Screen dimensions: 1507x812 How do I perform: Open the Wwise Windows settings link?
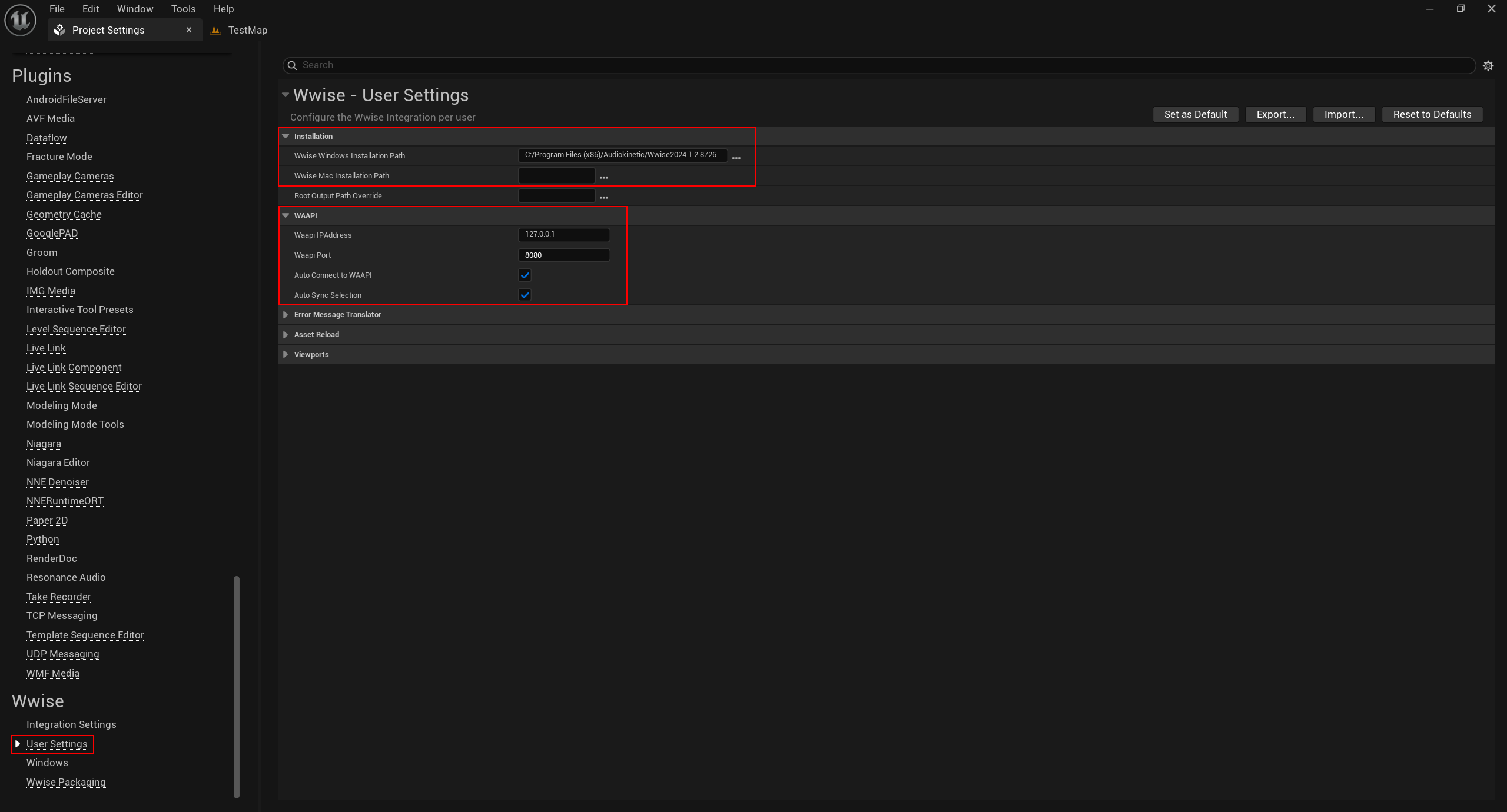click(x=47, y=763)
